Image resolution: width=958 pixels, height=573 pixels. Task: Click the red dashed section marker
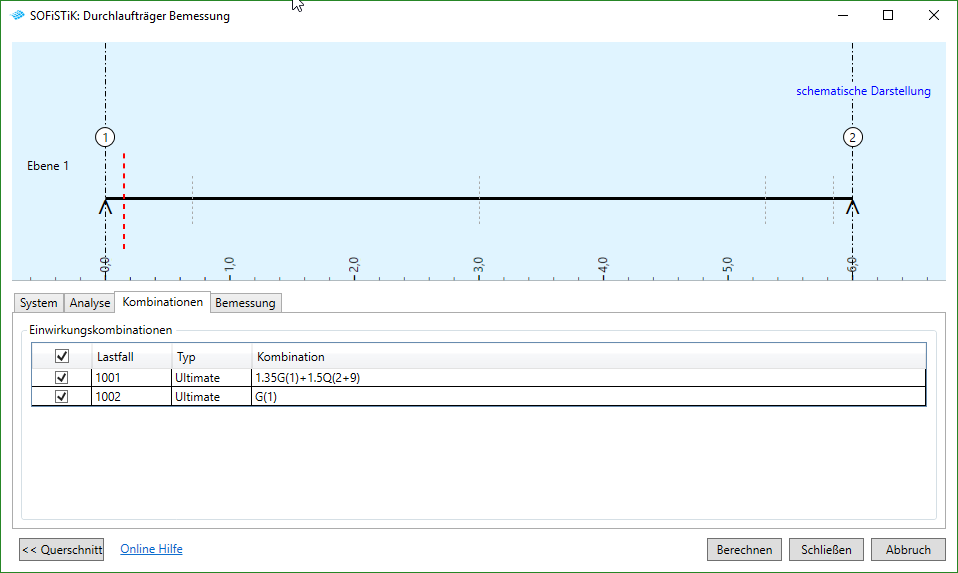click(x=124, y=200)
